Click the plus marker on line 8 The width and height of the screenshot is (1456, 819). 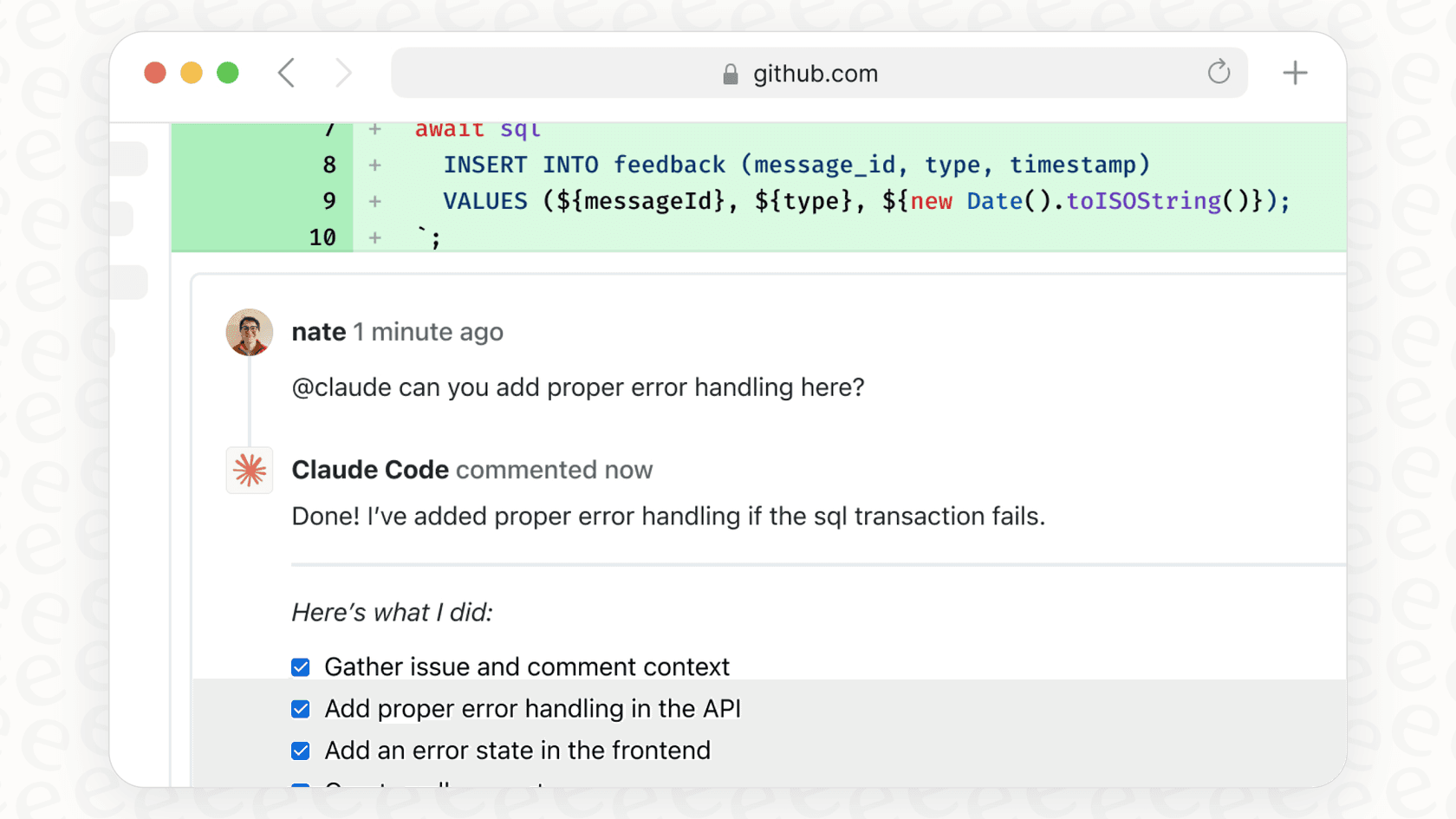click(x=374, y=165)
